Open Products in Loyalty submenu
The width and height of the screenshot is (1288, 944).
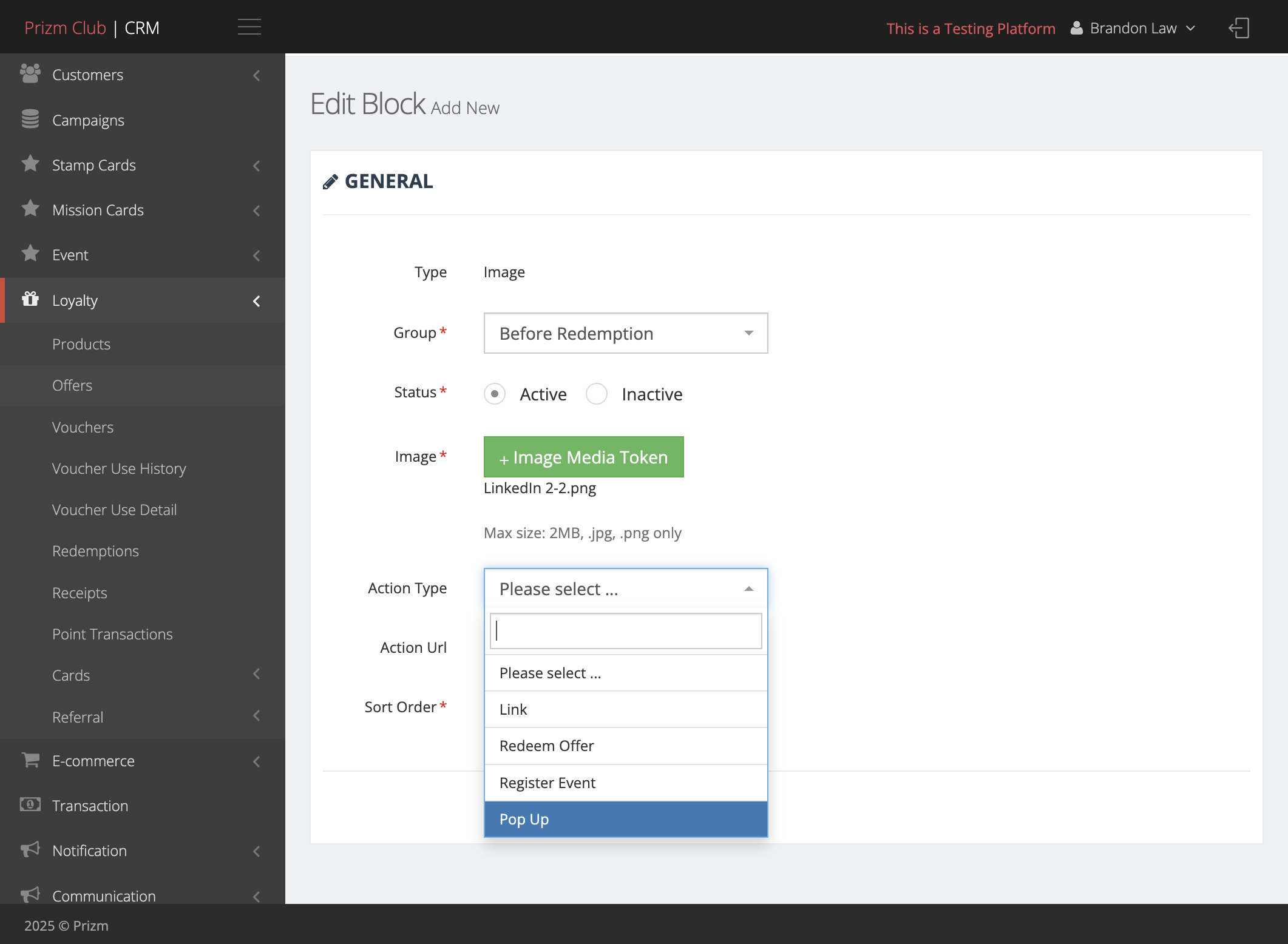point(143,344)
